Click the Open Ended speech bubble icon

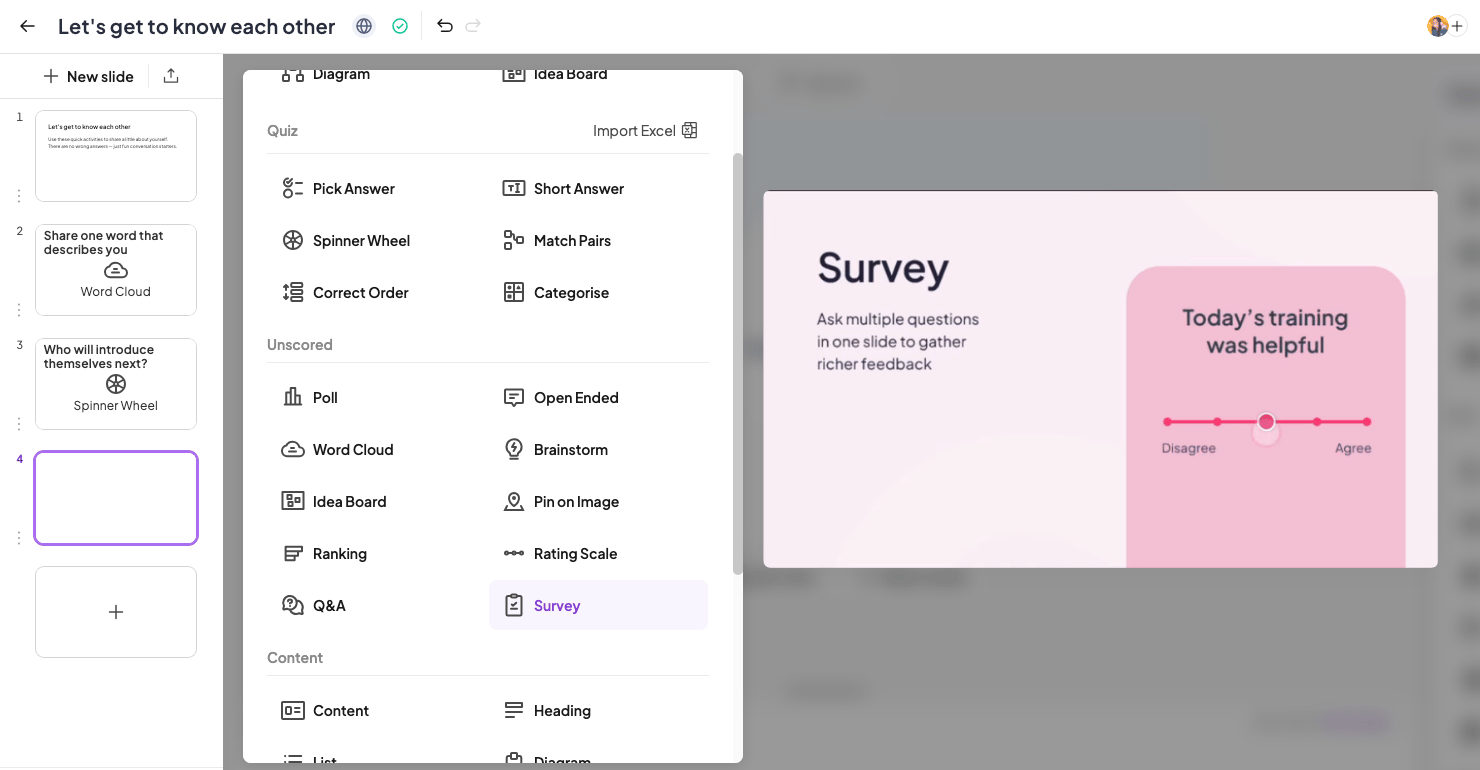tap(514, 397)
